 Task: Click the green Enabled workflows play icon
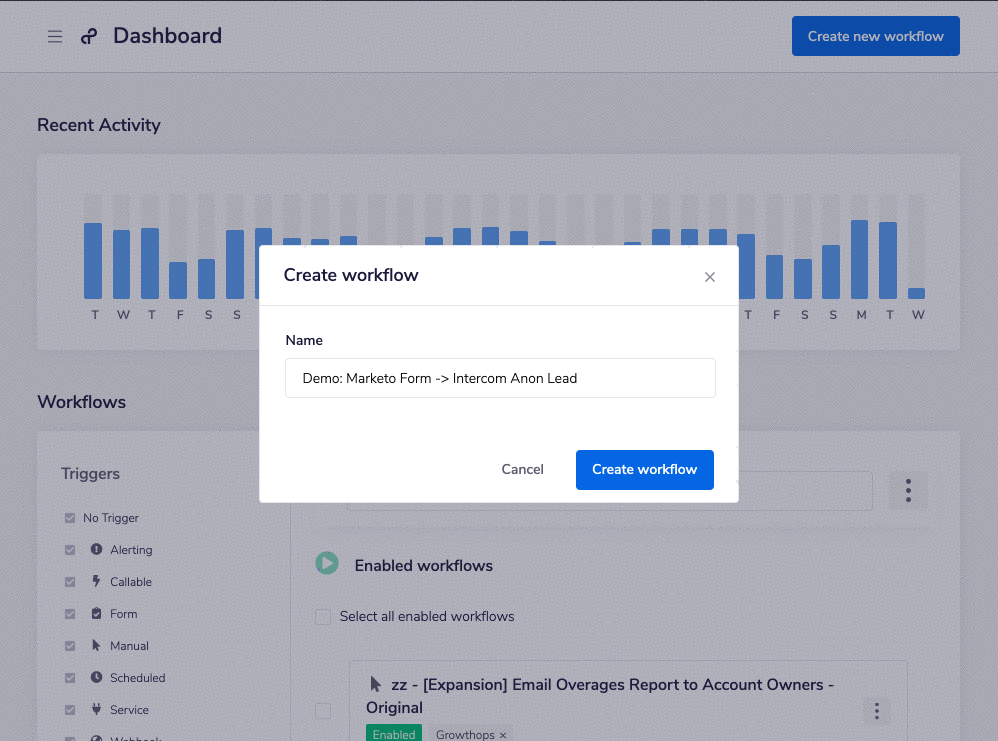click(327, 563)
